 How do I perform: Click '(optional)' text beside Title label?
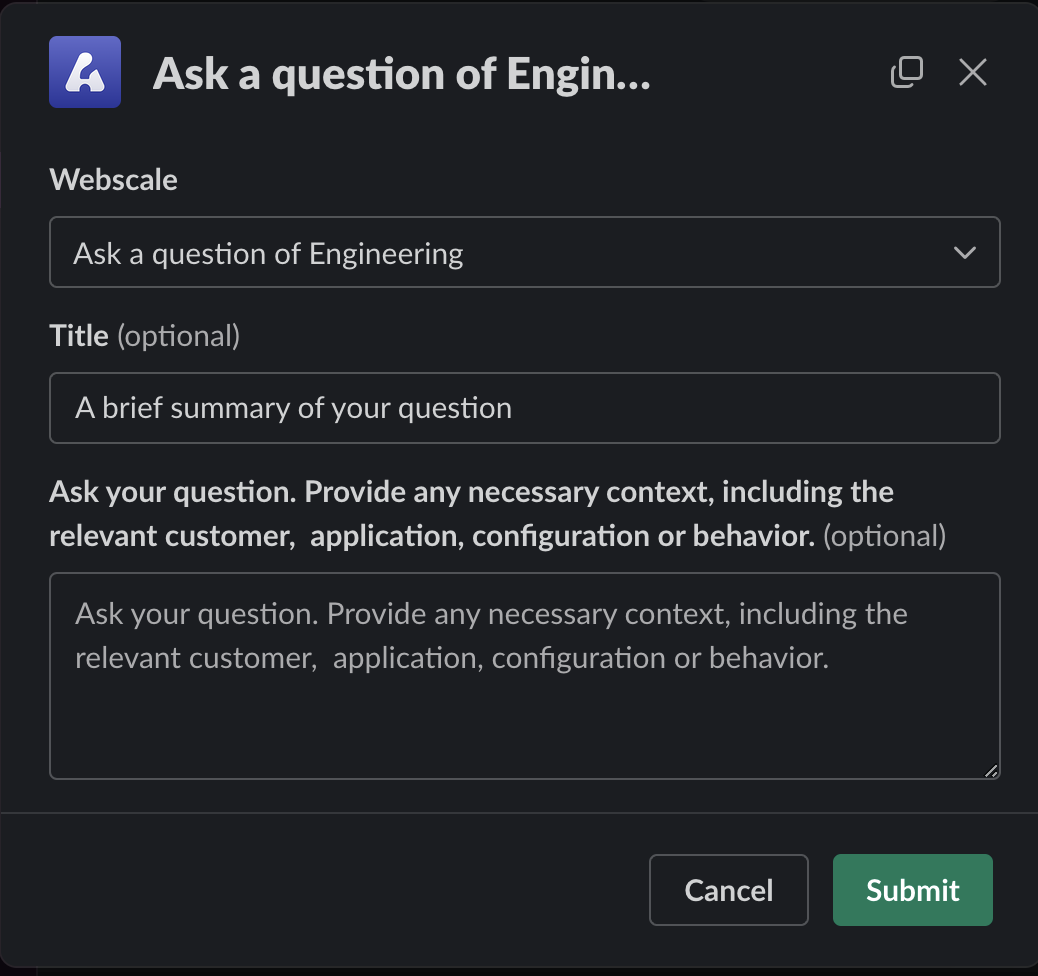(x=179, y=336)
